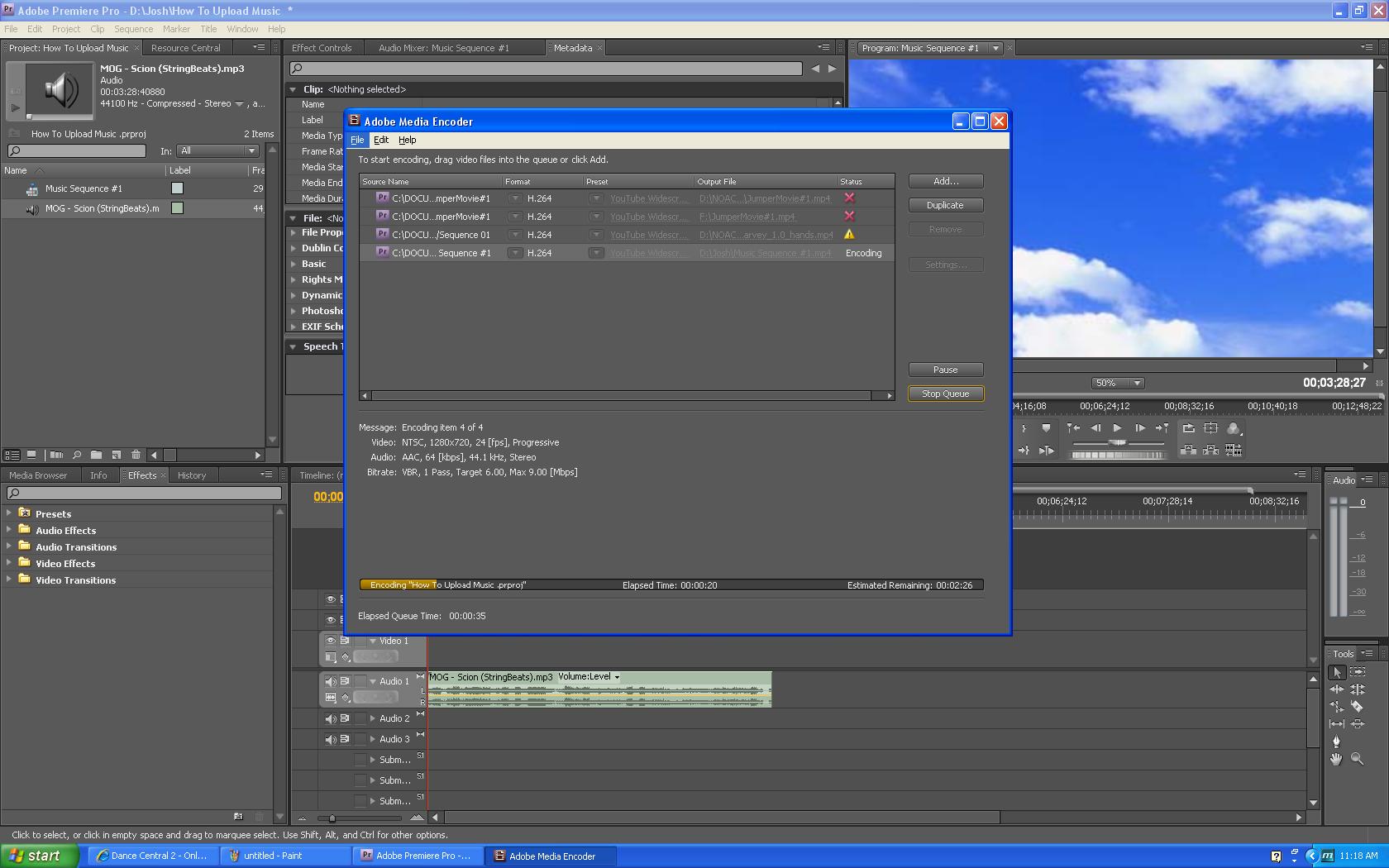Select the Zoom magnifier tool
Viewport: 1389px width, 868px height.
1358,759
